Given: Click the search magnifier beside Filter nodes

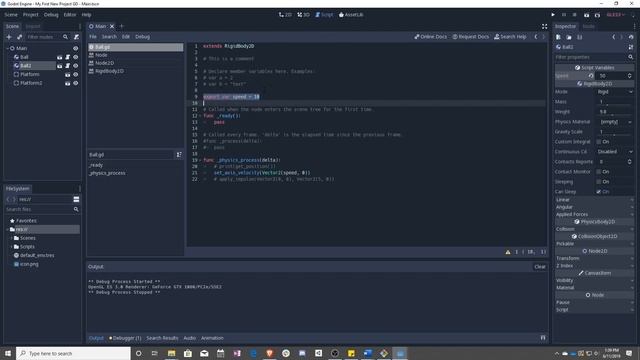Looking at the screenshot, I should point(65,37).
